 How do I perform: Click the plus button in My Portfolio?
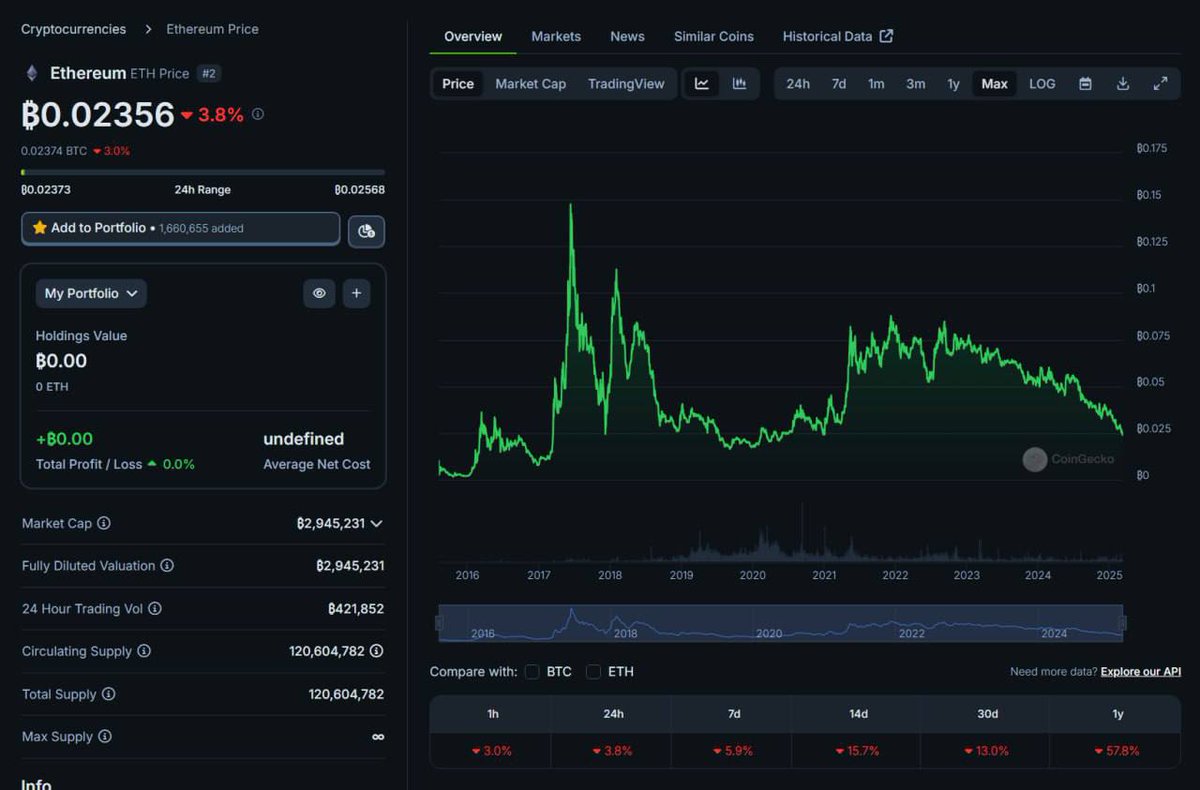[357, 293]
